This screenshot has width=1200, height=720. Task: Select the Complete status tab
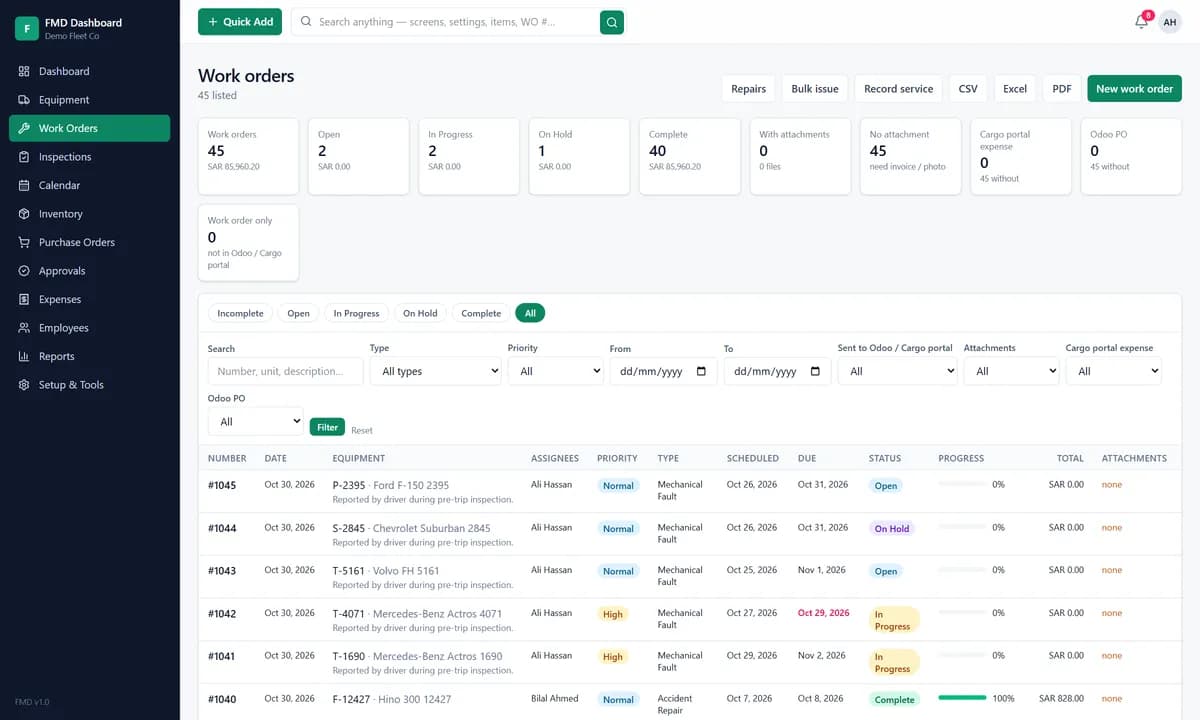pos(481,313)
